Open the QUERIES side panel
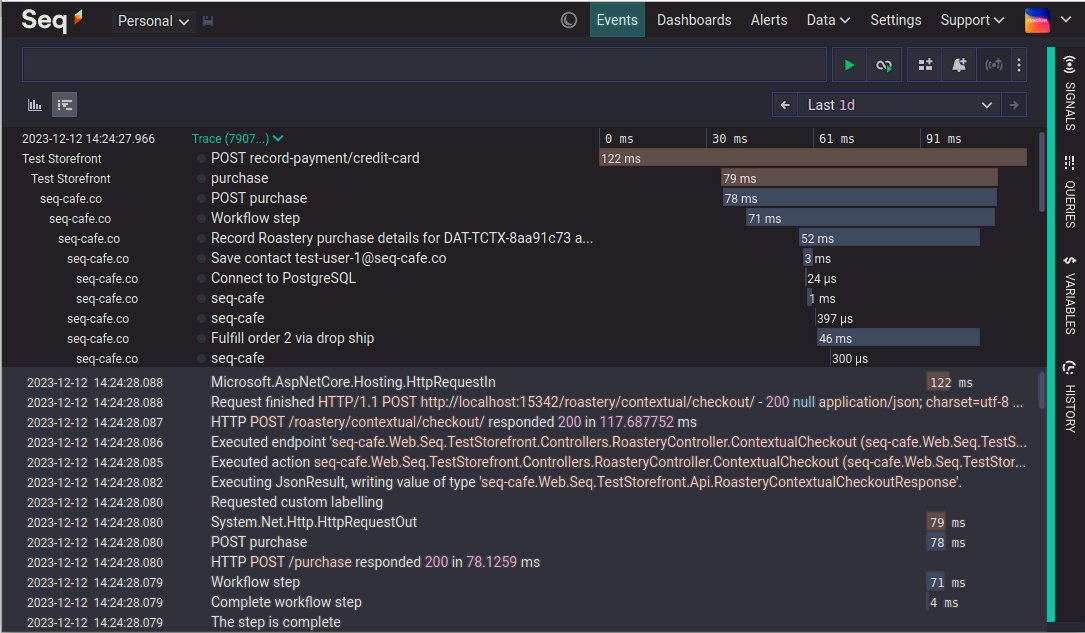Screen dimensions: 1085x633 click(1070, 192)
